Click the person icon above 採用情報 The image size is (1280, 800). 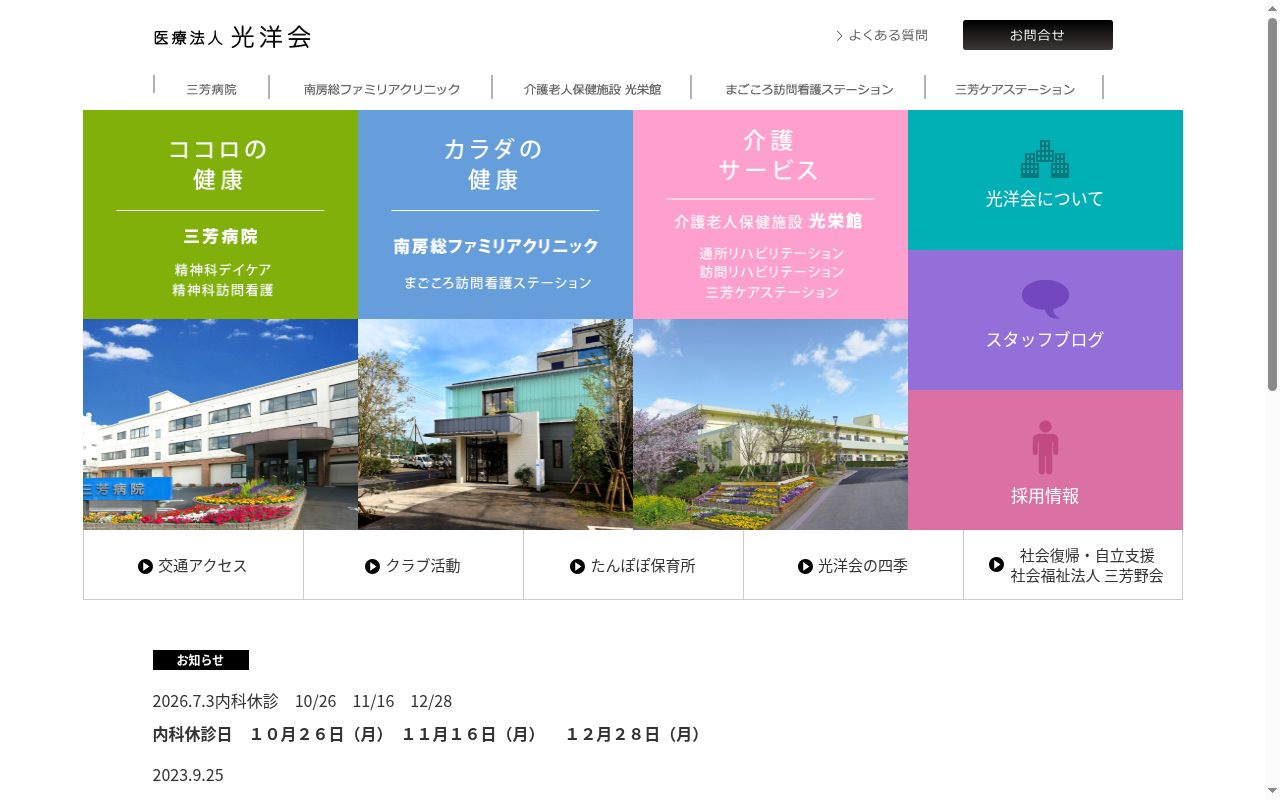[x=1045, y=447]
